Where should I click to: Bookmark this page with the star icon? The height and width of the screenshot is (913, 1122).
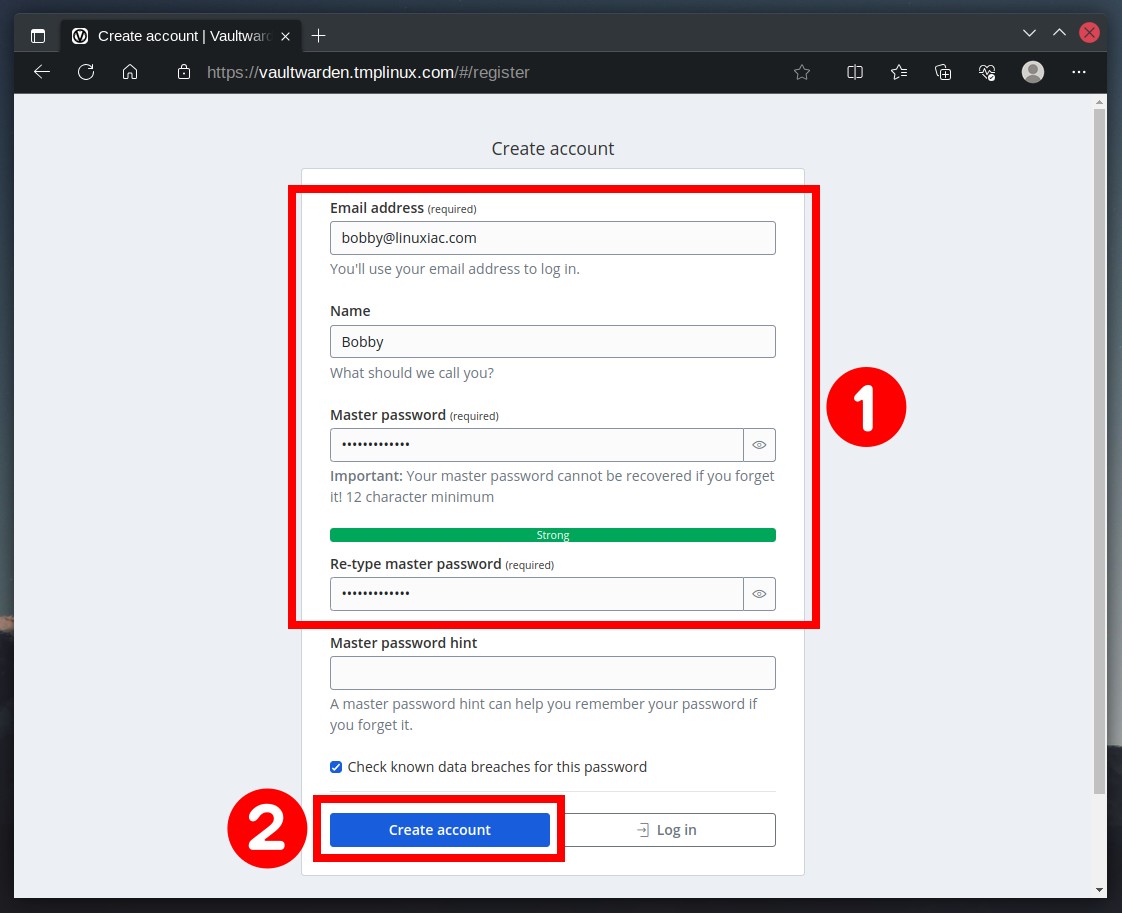(802, 72)
